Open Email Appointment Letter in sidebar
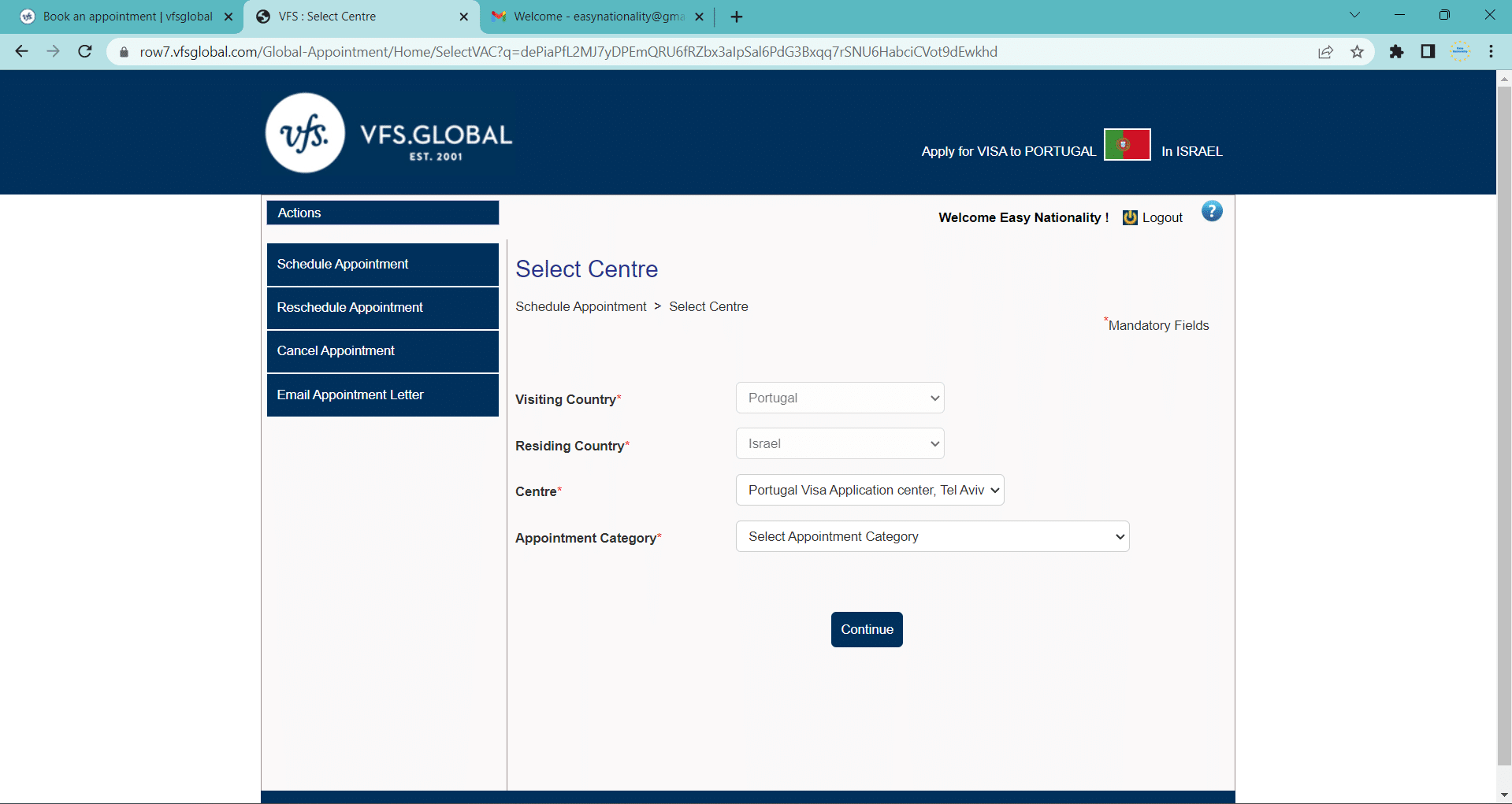1512x804 pixels. pos(383,395)
